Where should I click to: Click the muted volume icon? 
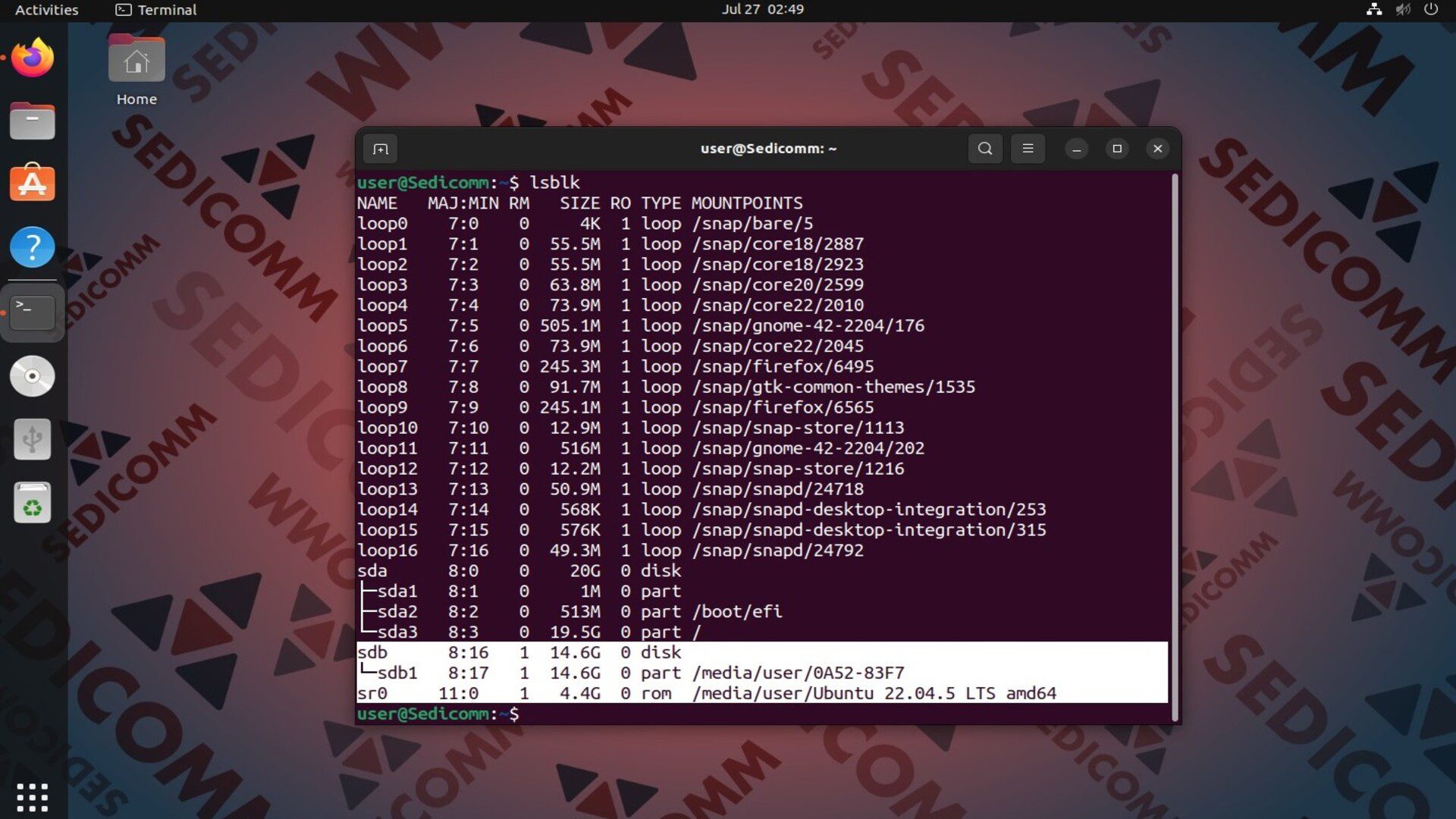tap(1403, 10)
